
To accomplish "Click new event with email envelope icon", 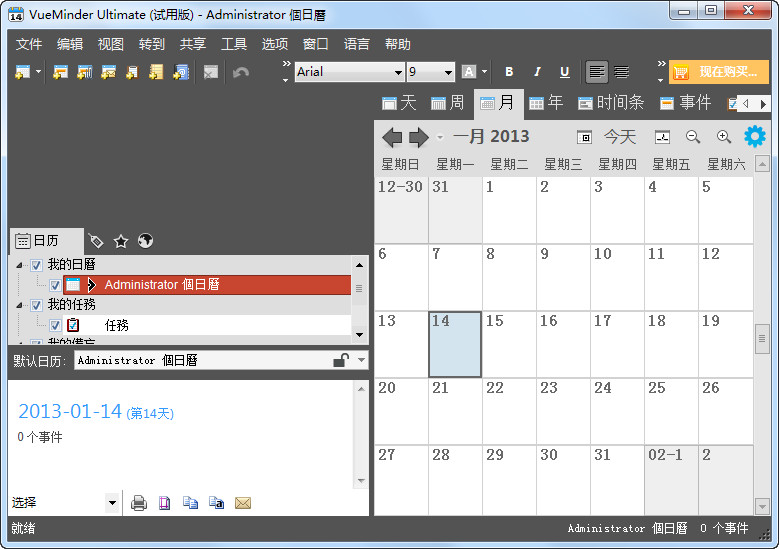I will pos(108,73).
